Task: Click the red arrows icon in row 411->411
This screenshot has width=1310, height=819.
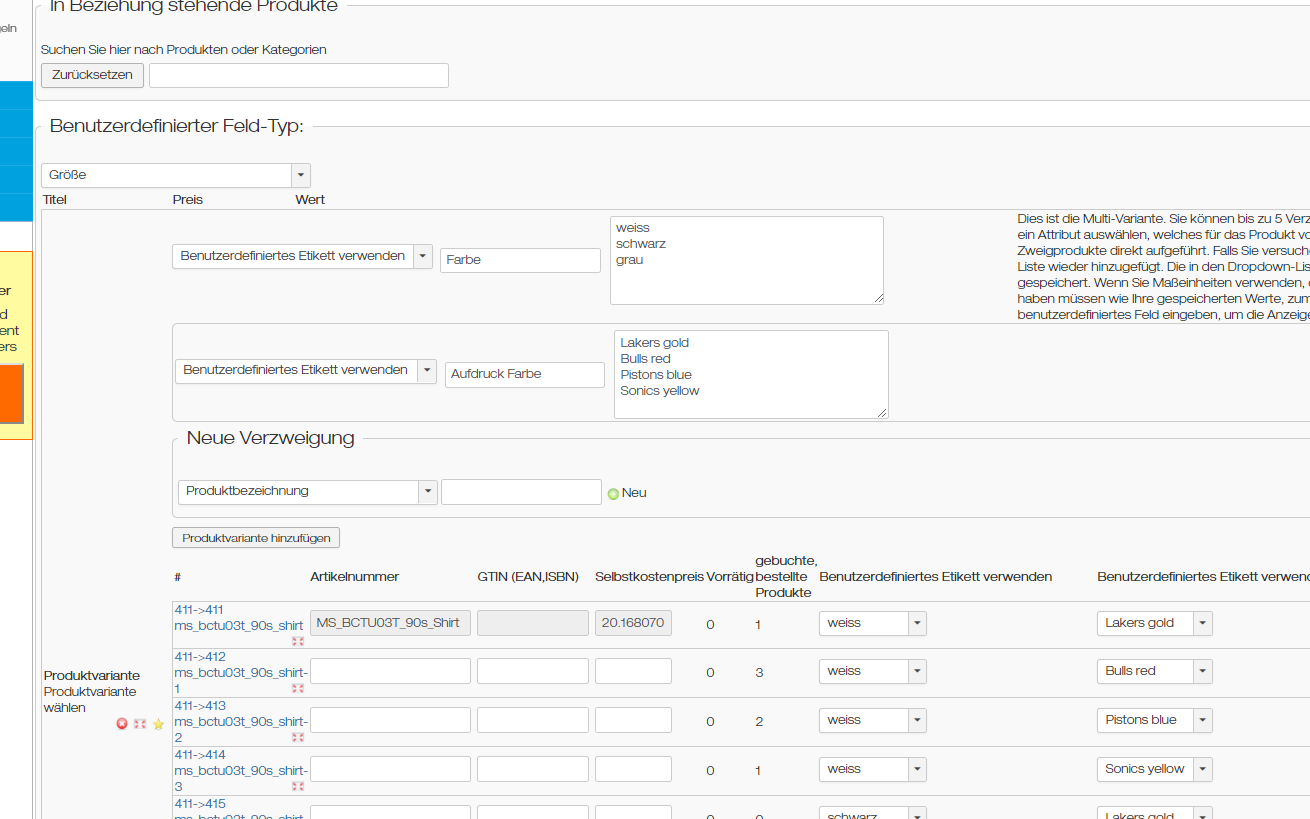Action: click(297, 641)
